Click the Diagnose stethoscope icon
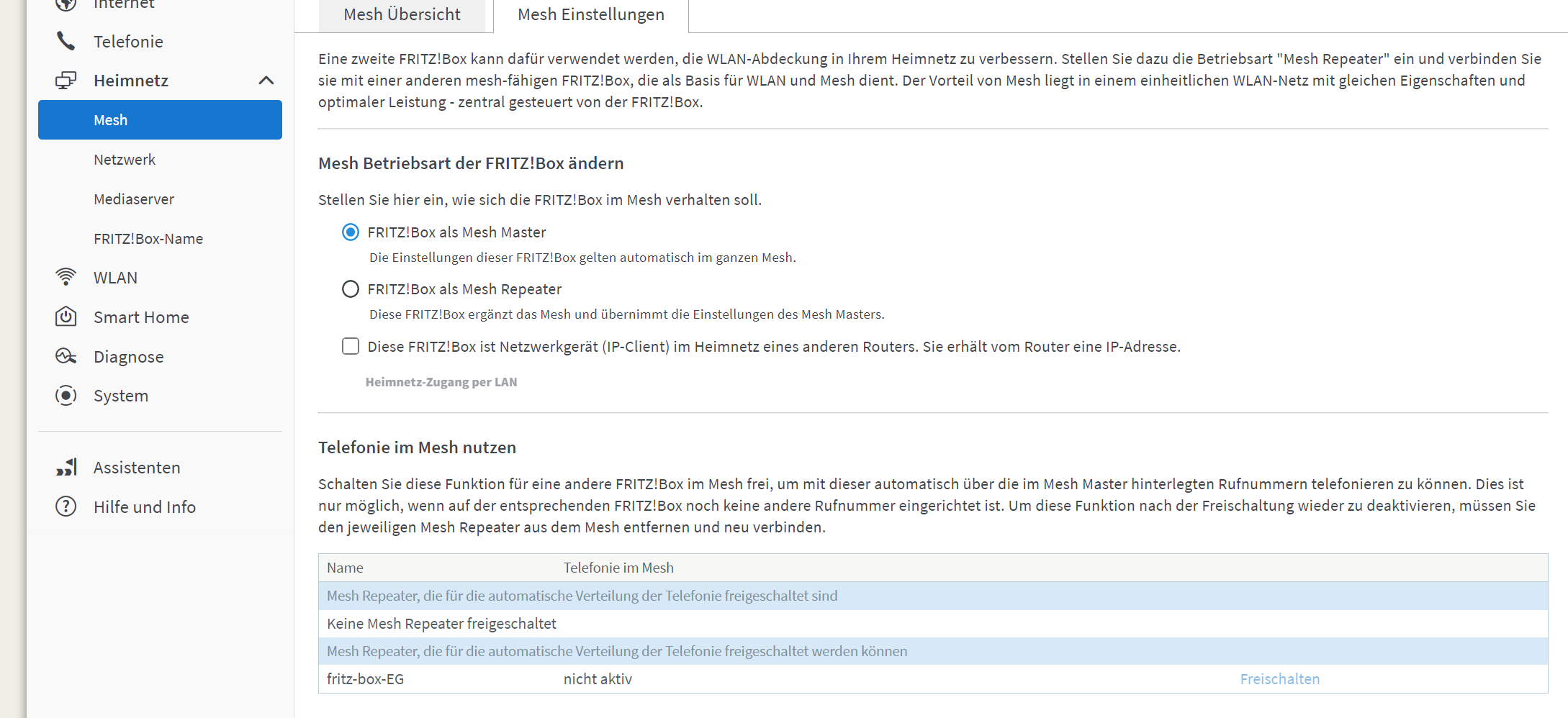1568x718 pixels. pyautogui.click(x=66, y=356)
